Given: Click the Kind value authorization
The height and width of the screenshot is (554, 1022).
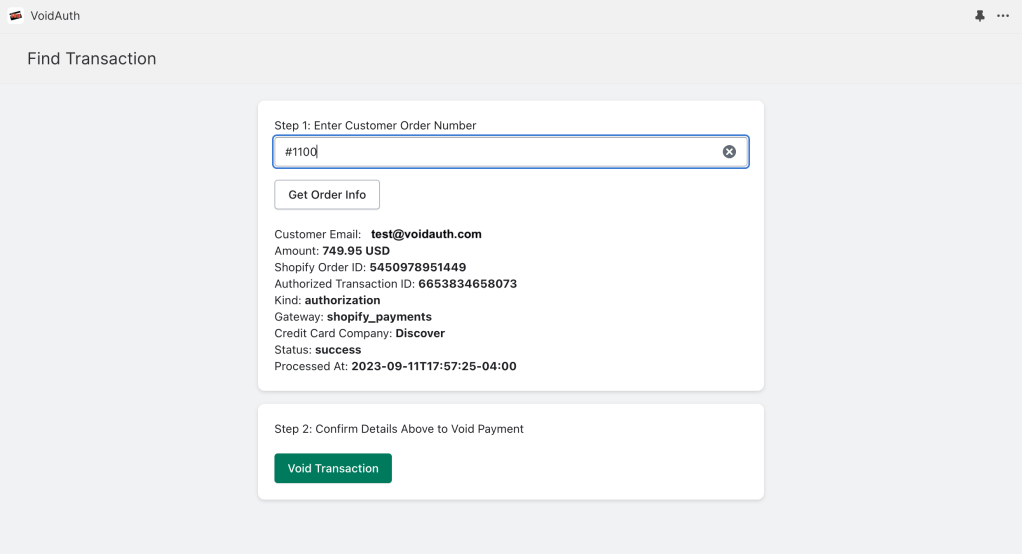Looking at the screenshot, I should pos(342,300).
